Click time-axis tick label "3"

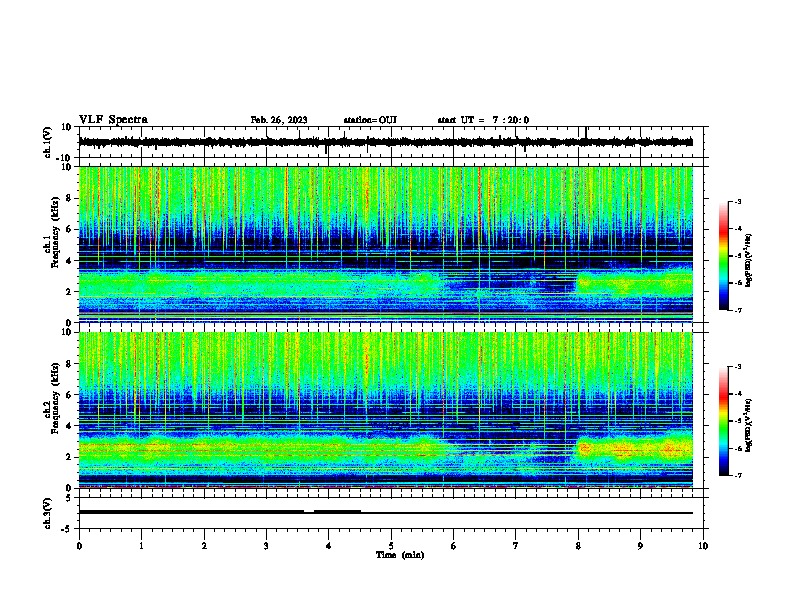point(266,546)
